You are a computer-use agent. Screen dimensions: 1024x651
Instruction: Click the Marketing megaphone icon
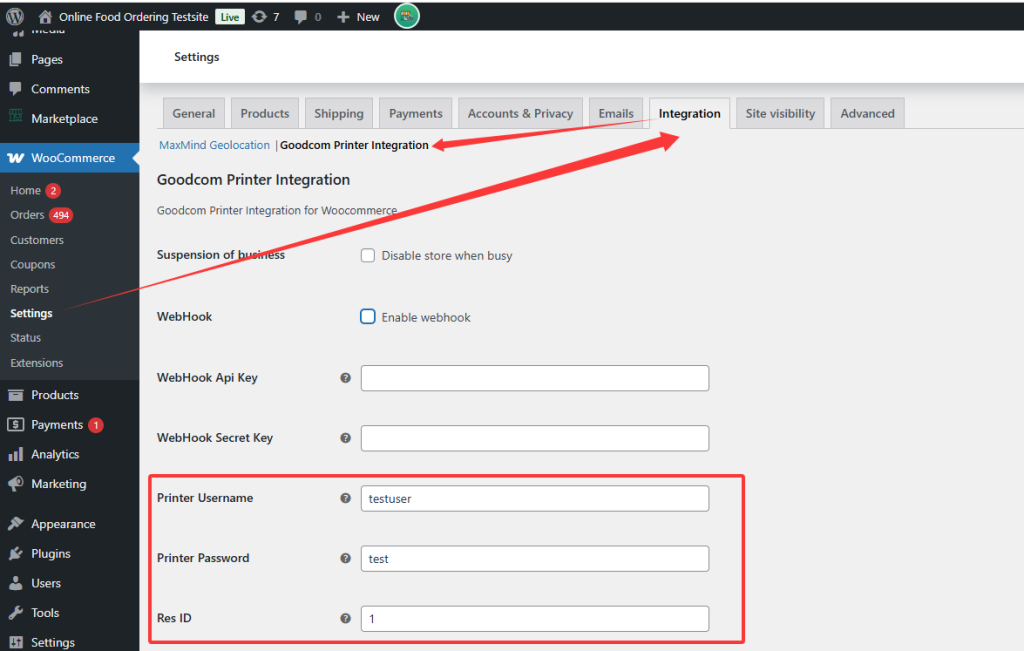16,484
